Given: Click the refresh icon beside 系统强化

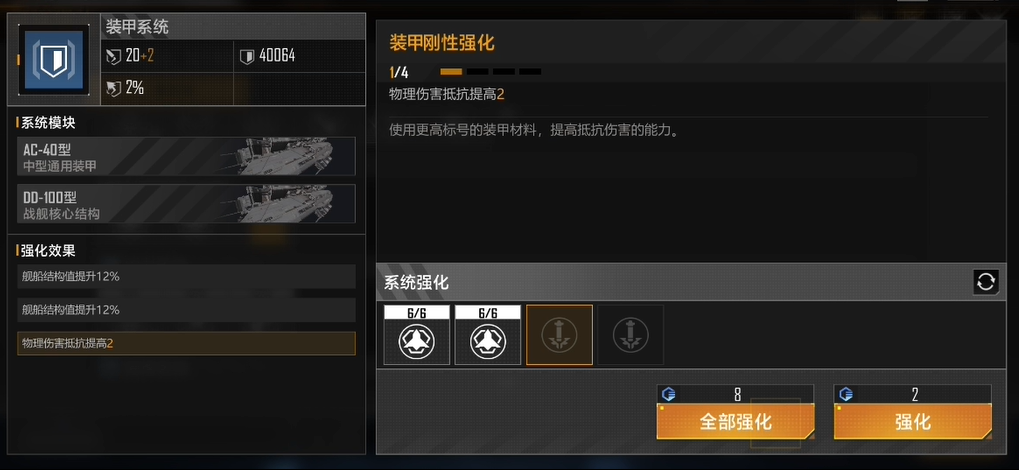Looking at the screenshot, I should coord(985,282).
